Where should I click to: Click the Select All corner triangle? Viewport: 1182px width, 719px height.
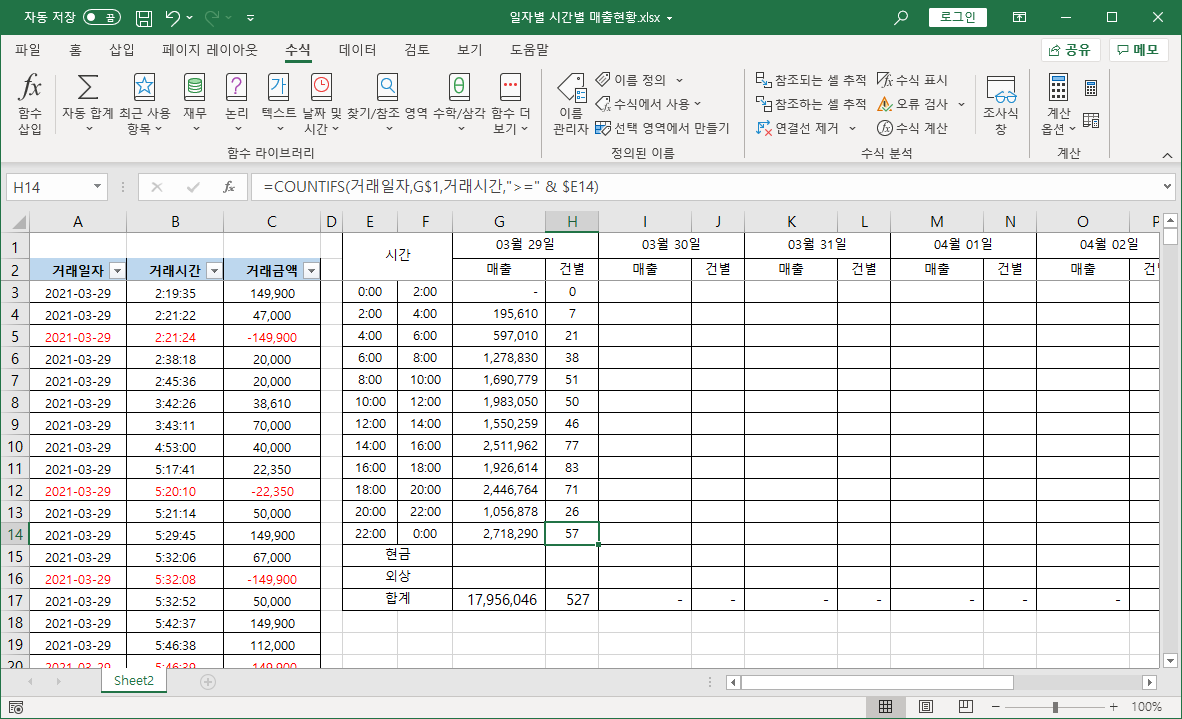(x=18, y=222)
